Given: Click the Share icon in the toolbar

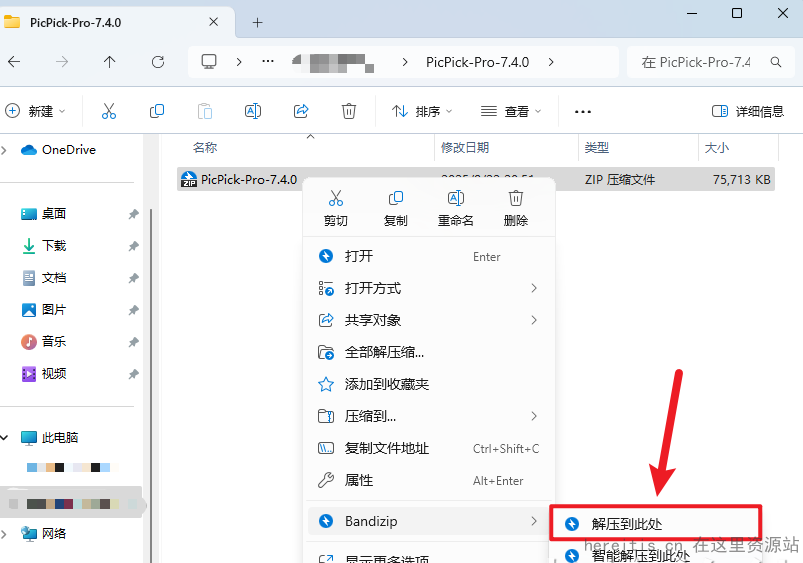Looking at the screenshot, I should point(301,111).
